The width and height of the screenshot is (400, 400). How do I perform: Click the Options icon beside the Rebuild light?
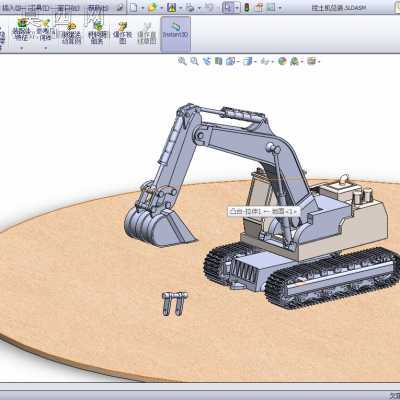(259, 7)
